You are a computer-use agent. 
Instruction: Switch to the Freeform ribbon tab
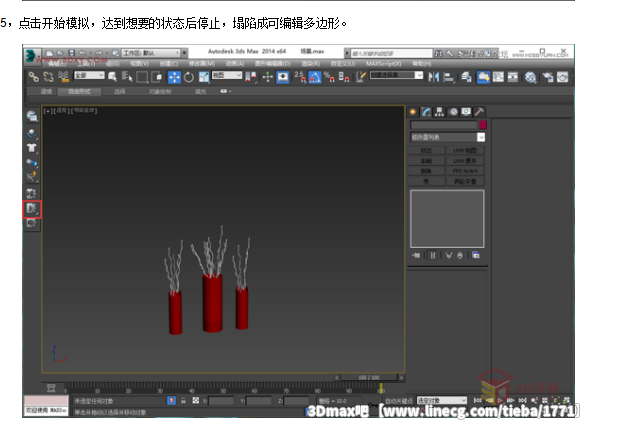coord(77,90)
